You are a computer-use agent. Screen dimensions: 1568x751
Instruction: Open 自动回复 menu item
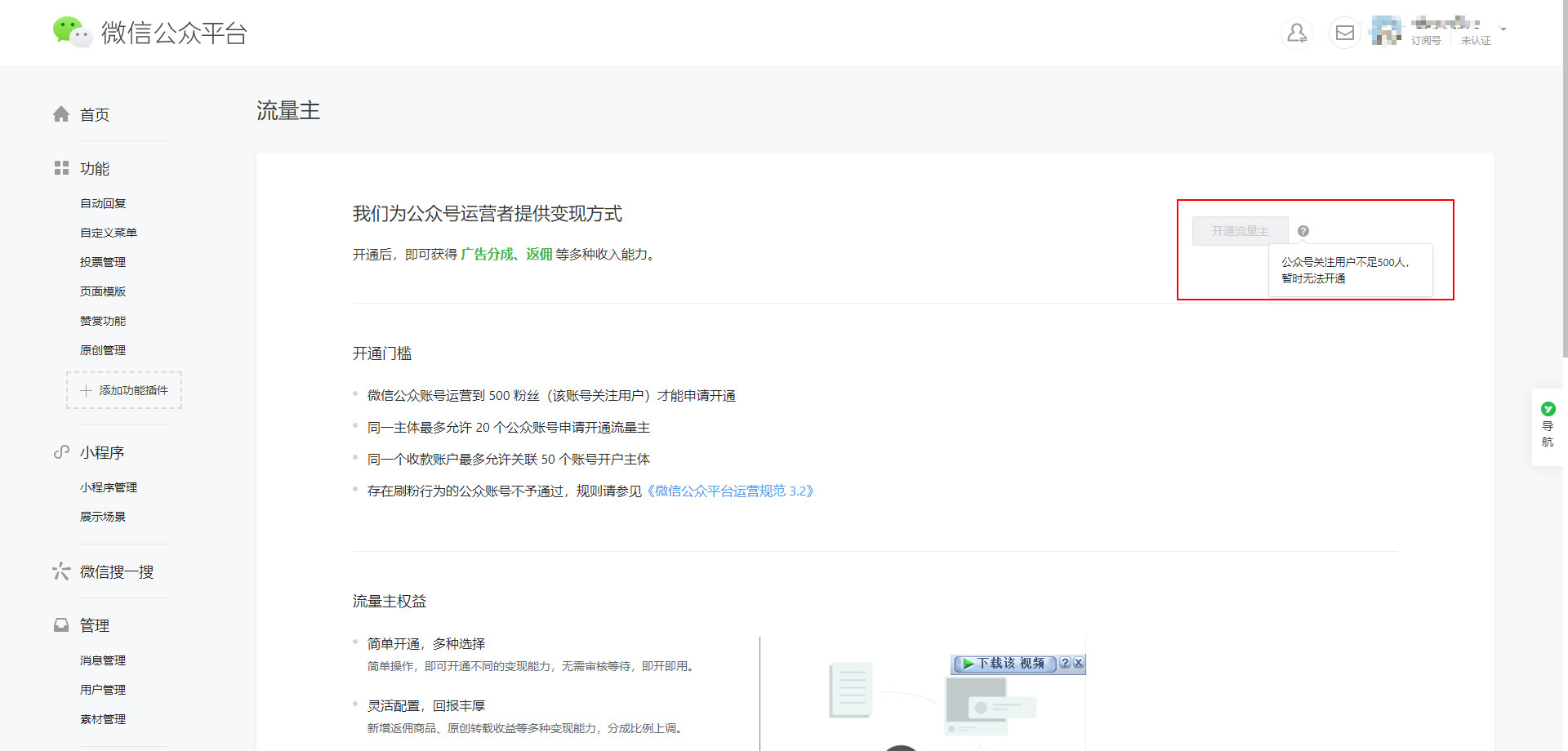[103, 203]
